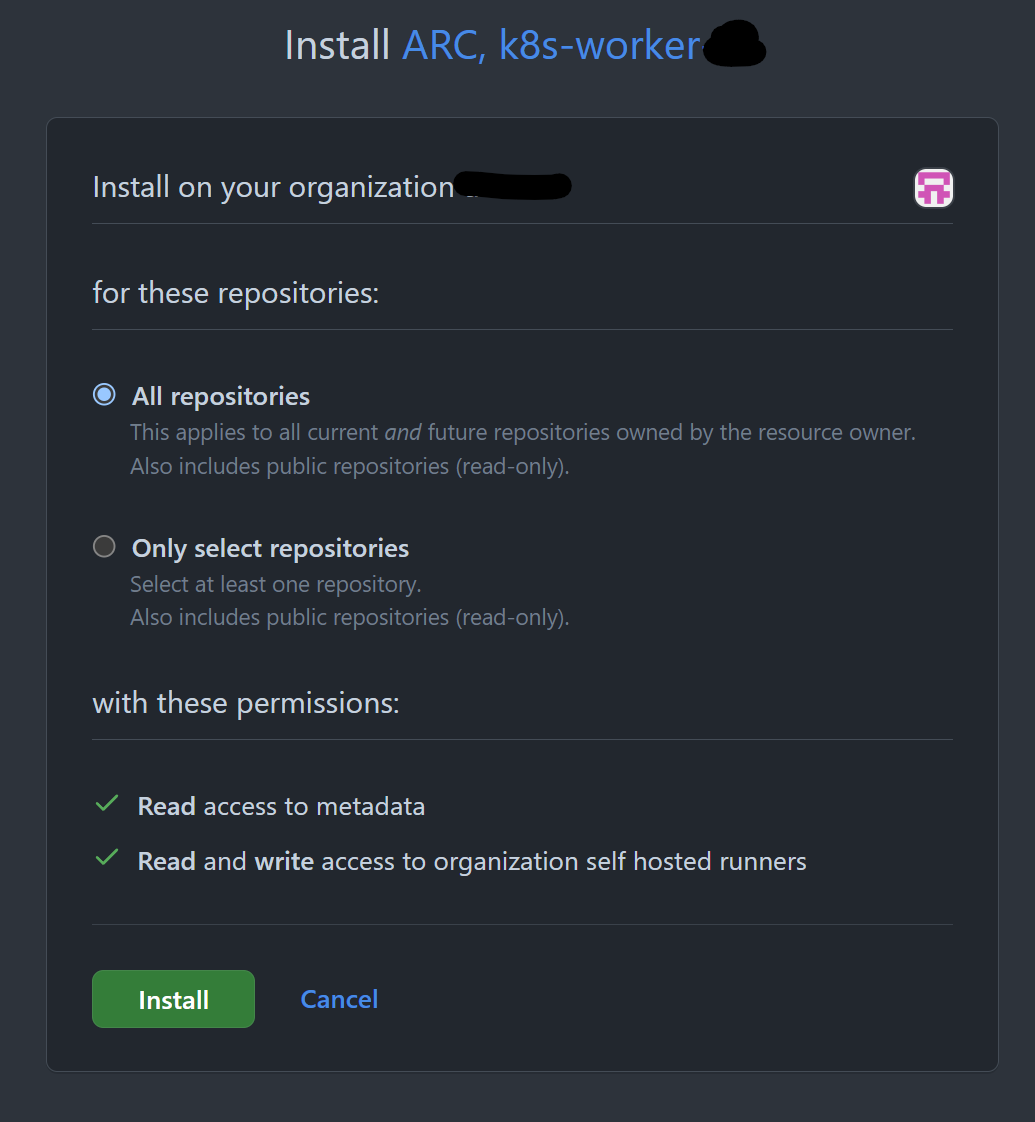Click the All repositories label text
The image size is (1035, 1122).
[220, 396]
